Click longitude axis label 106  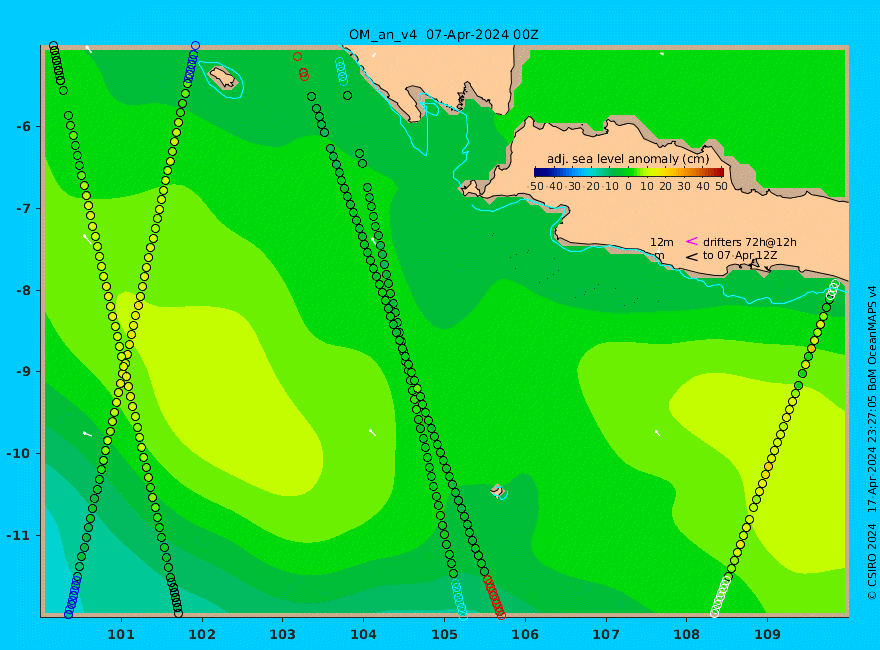[525, 635]
